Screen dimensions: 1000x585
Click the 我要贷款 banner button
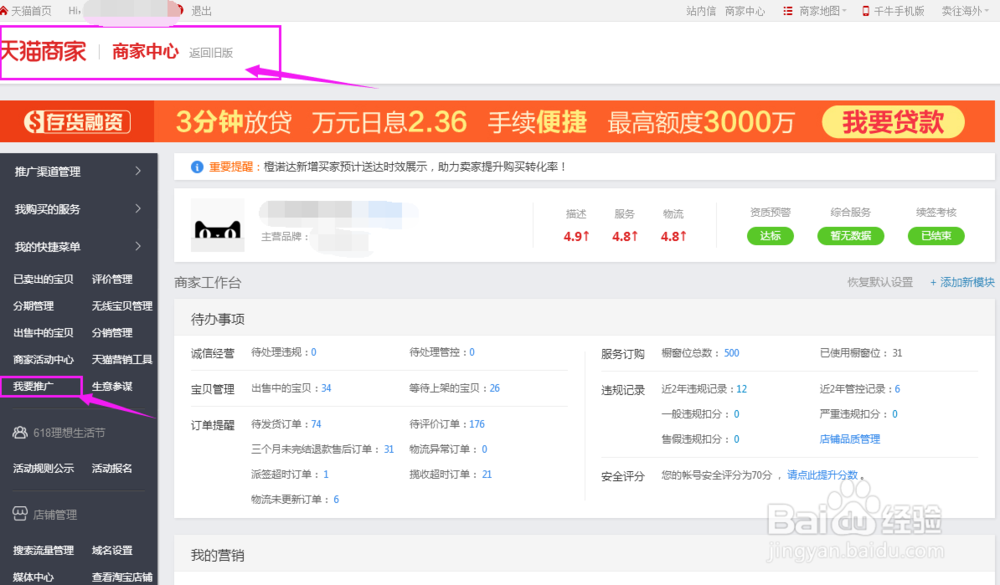click(x=893, y=122)
